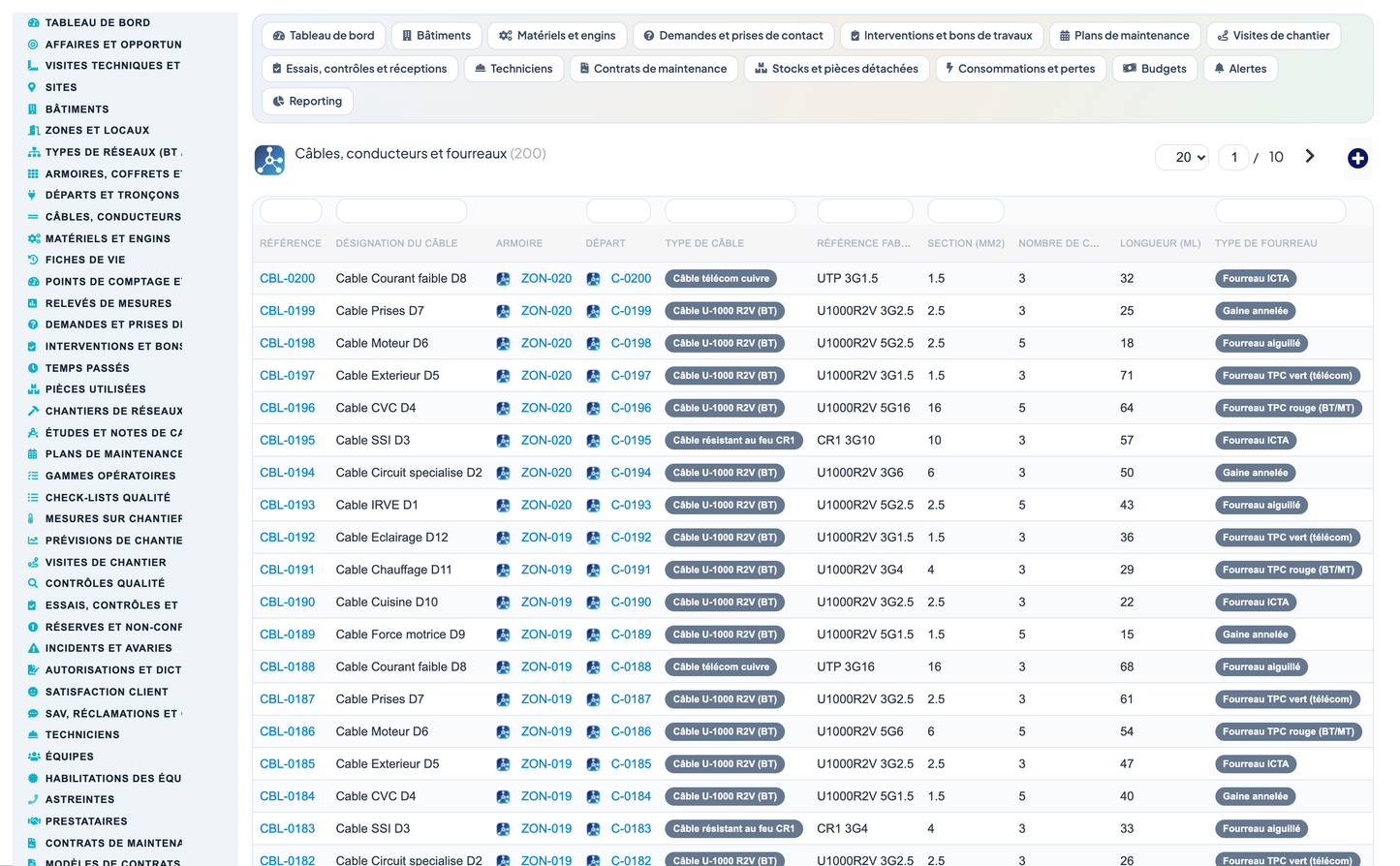
Task: Click the page number input field
Action: [1233, 157]
